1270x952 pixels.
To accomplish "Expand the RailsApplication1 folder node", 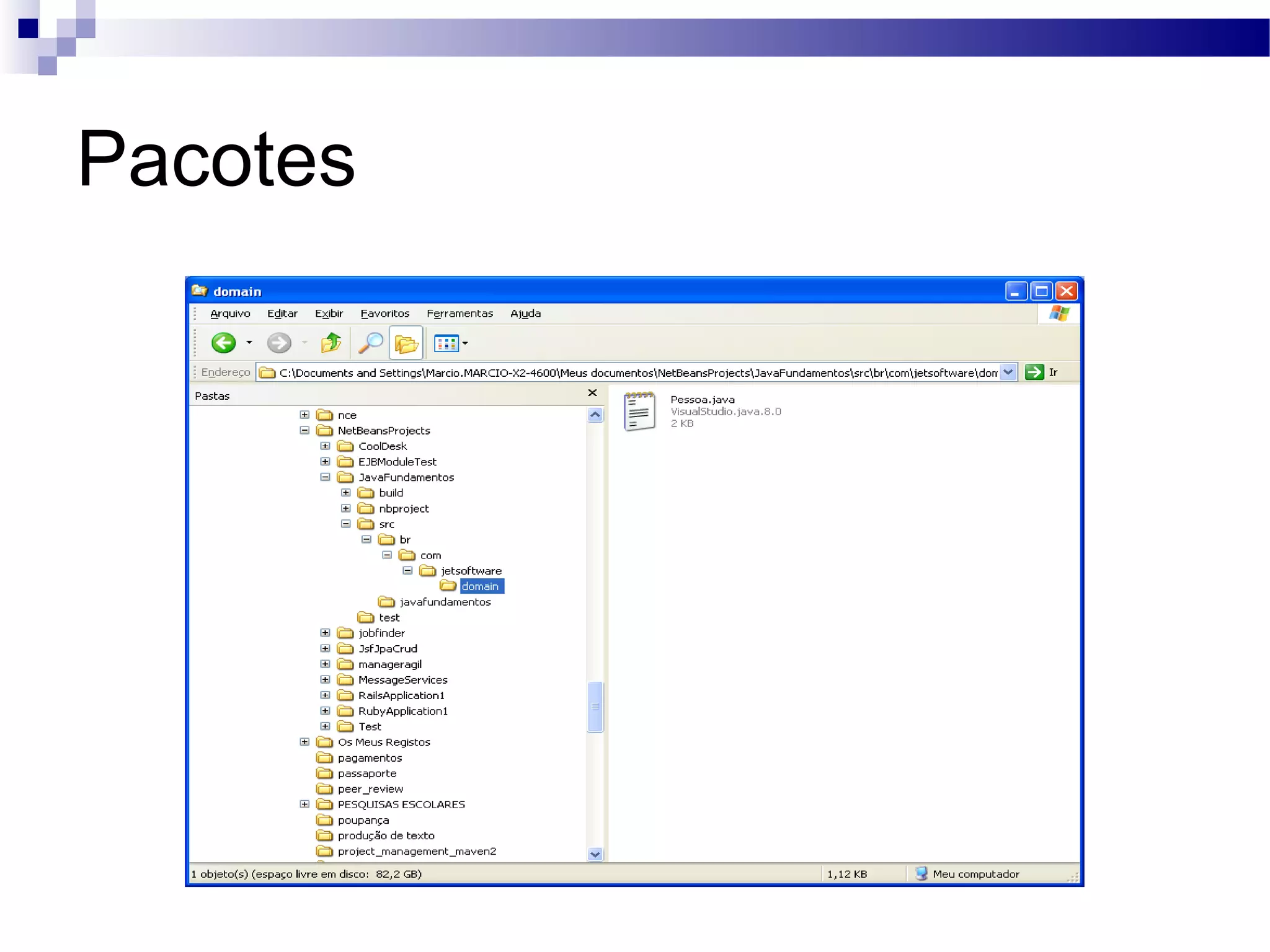I will (325, 695).
